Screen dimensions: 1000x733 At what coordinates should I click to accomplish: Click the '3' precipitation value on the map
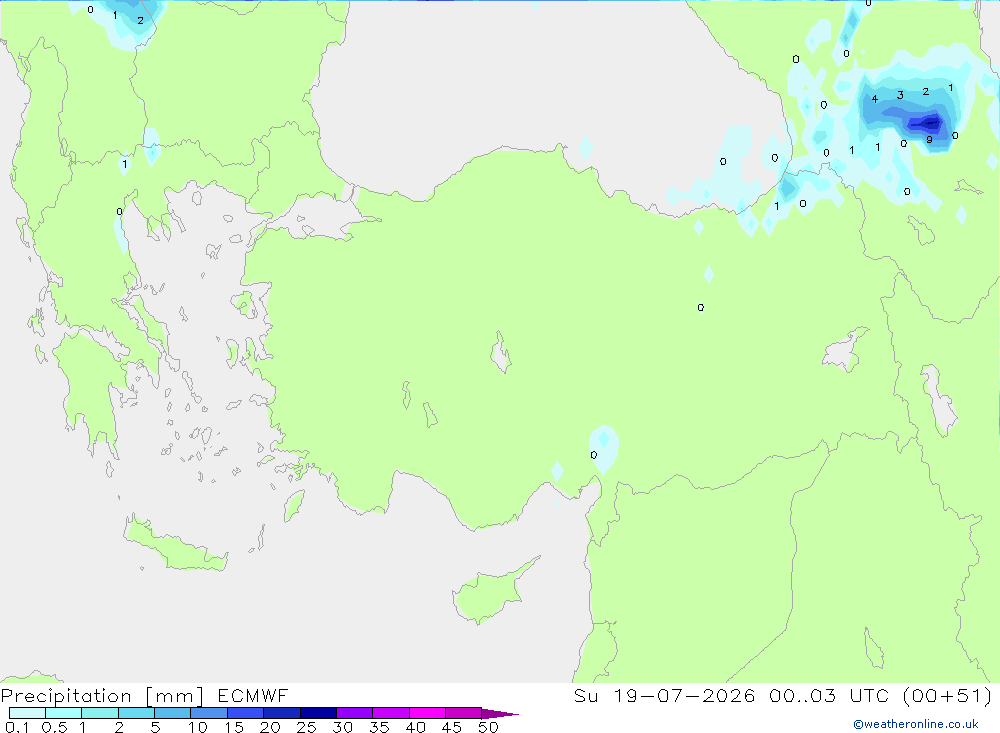tap(900, 95)
